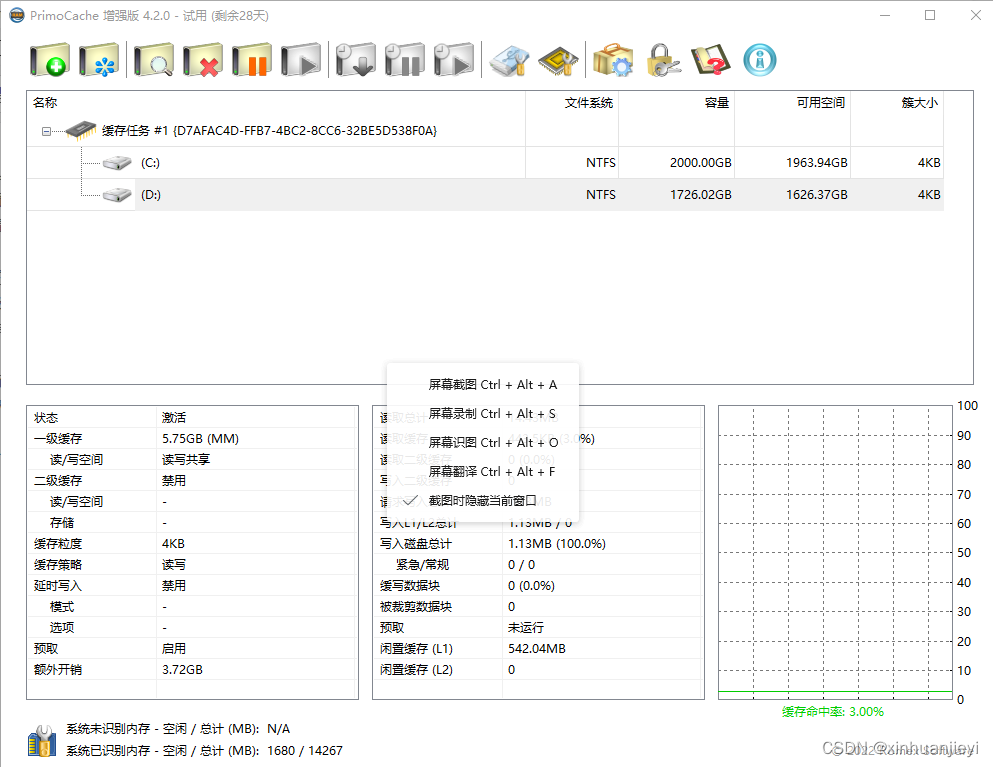Click 系统已识别内存 1680 / 14267 text
The image size is (993, 767).
205,751
